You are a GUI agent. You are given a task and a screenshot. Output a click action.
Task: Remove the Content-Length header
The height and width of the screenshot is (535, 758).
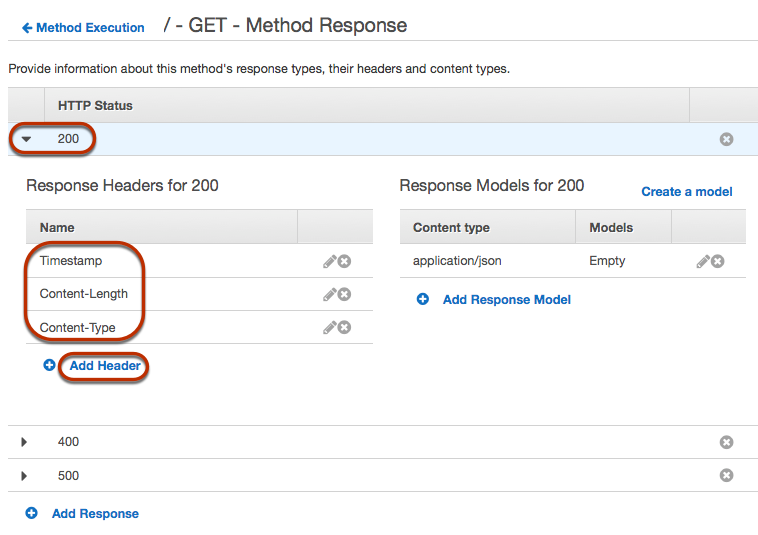pyautogui.click(x=344, y=294)
